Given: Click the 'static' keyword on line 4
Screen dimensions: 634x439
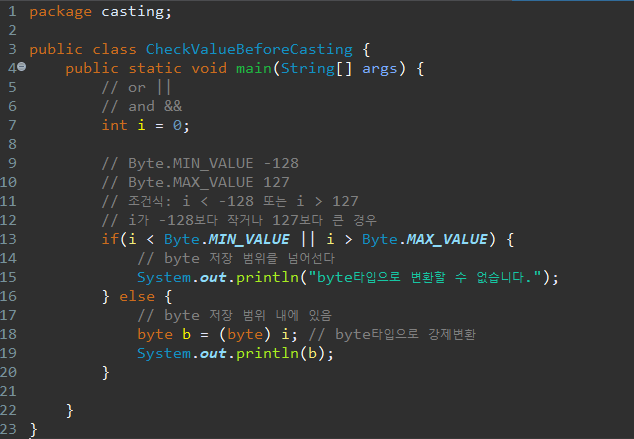Looking at the screenshot, I should 155,68.
